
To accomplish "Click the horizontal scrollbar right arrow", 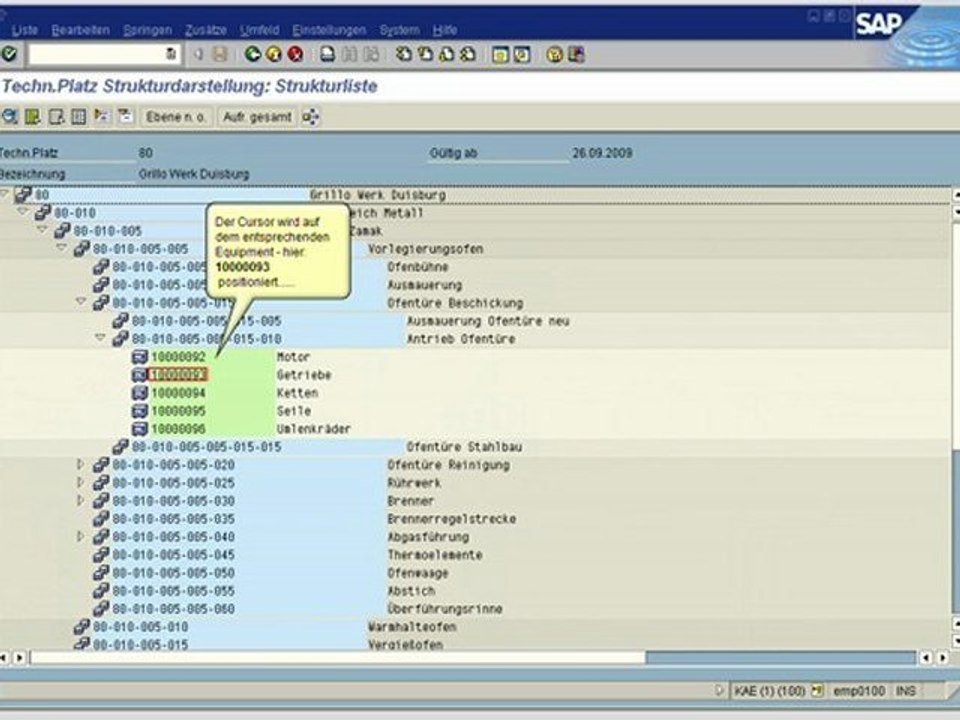I will click(x=942, y=658).
